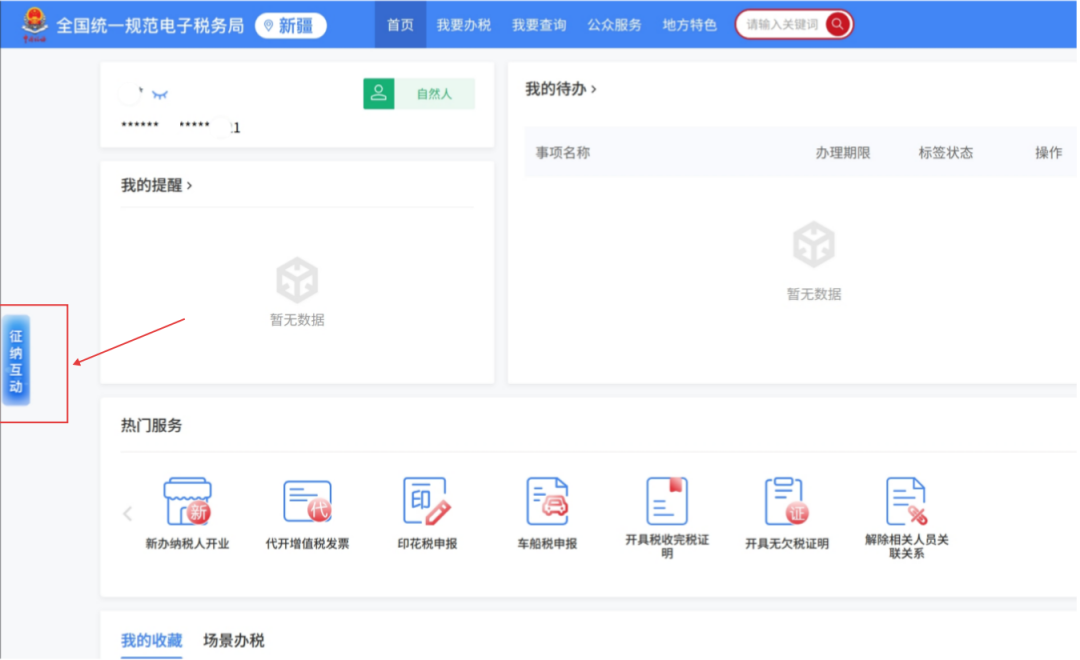
Task: Open the 印花税申报 service icon
Action: (x=427, y=501)
